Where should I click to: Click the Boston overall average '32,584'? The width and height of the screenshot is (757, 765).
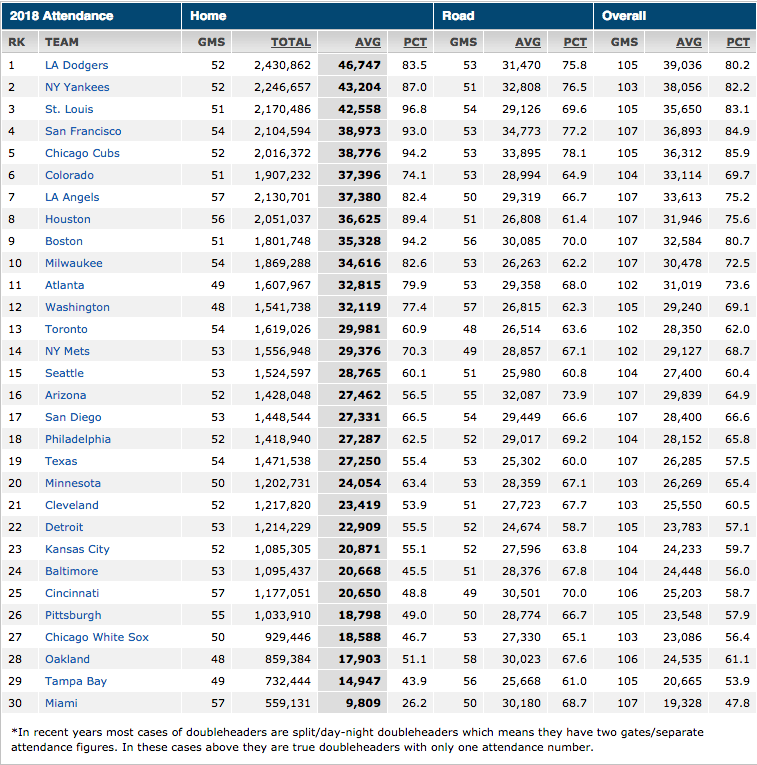[x=682, y=241]
